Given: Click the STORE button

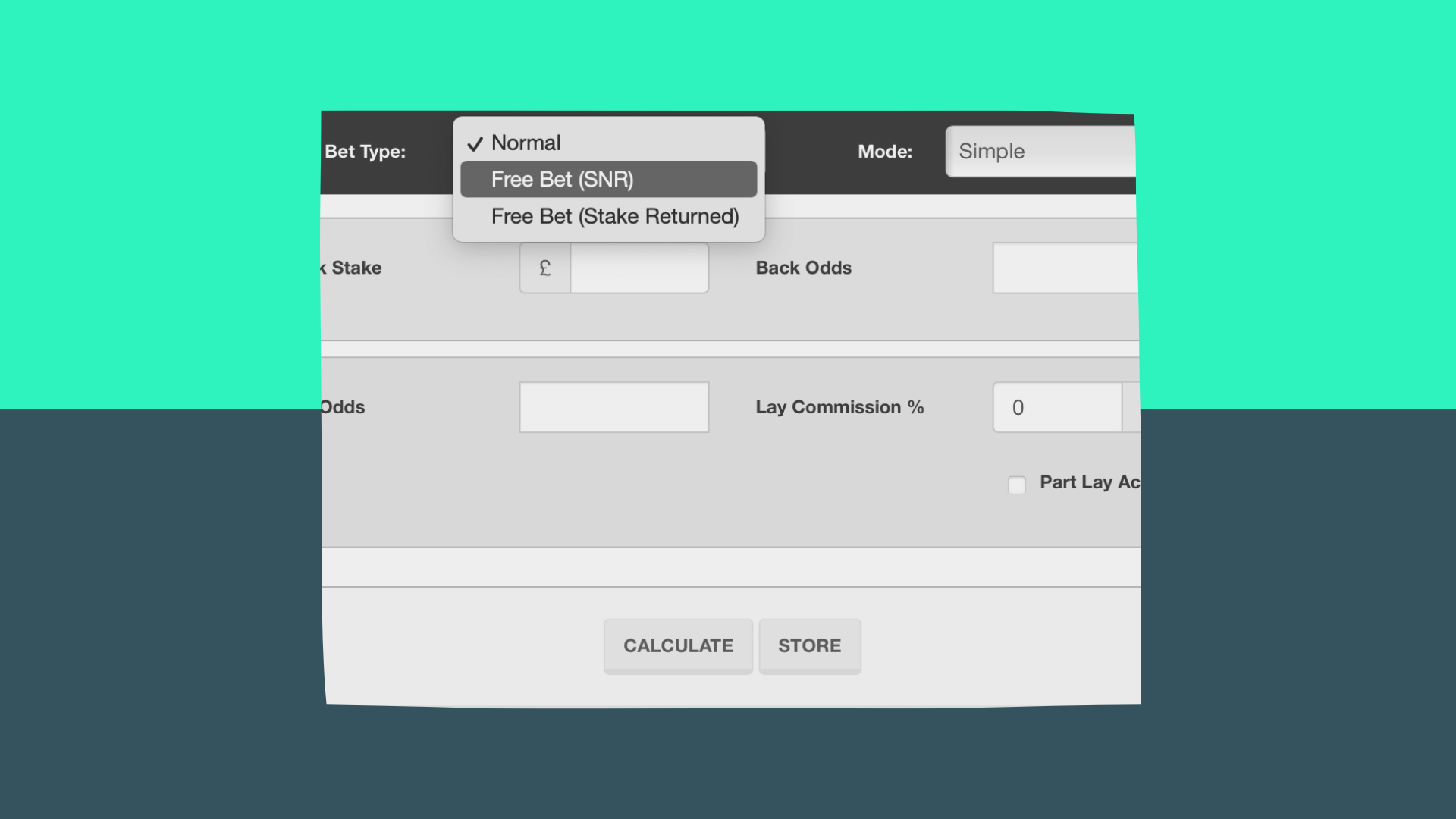Looking at the screenshot, I should 809,645.
